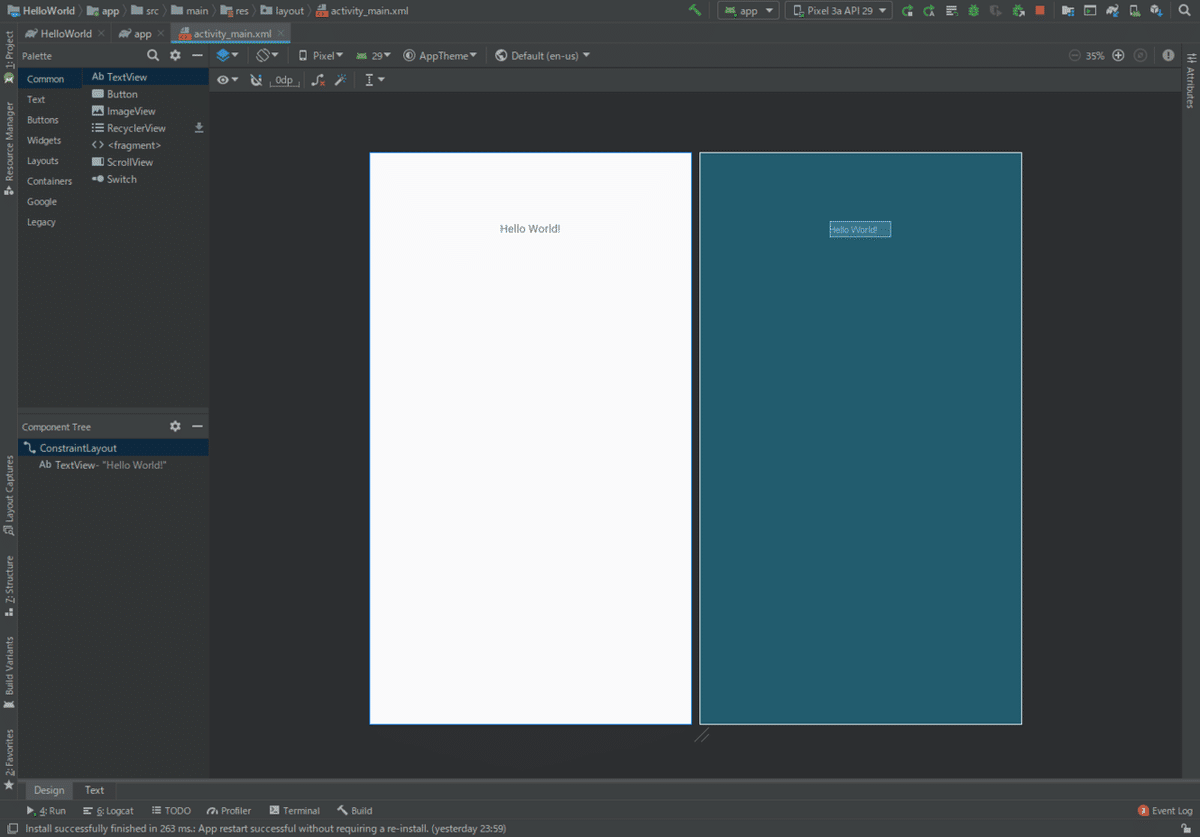This screenshot has width=1200, height=837.
Task: Open the app run configuration dropdown
Action: (x=748, y=11)
